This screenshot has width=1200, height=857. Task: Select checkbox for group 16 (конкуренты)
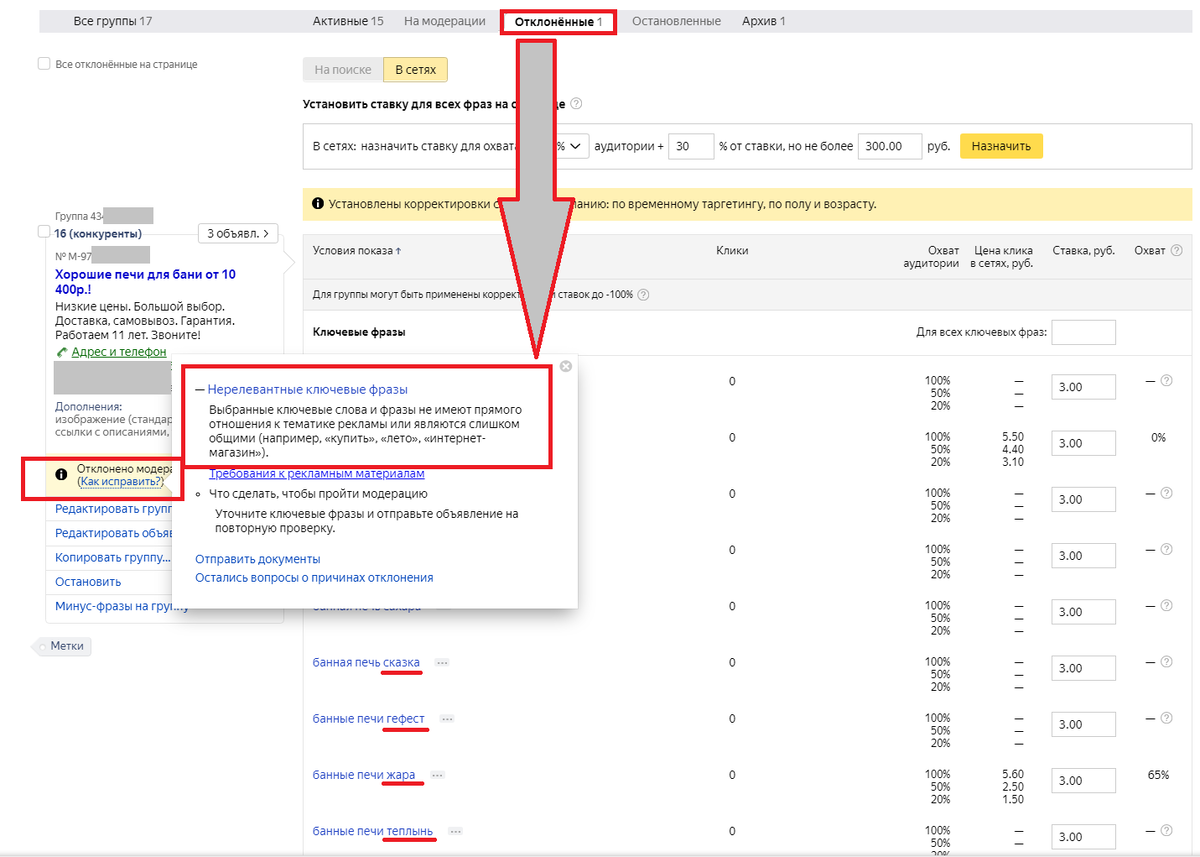tap(44, 232)
